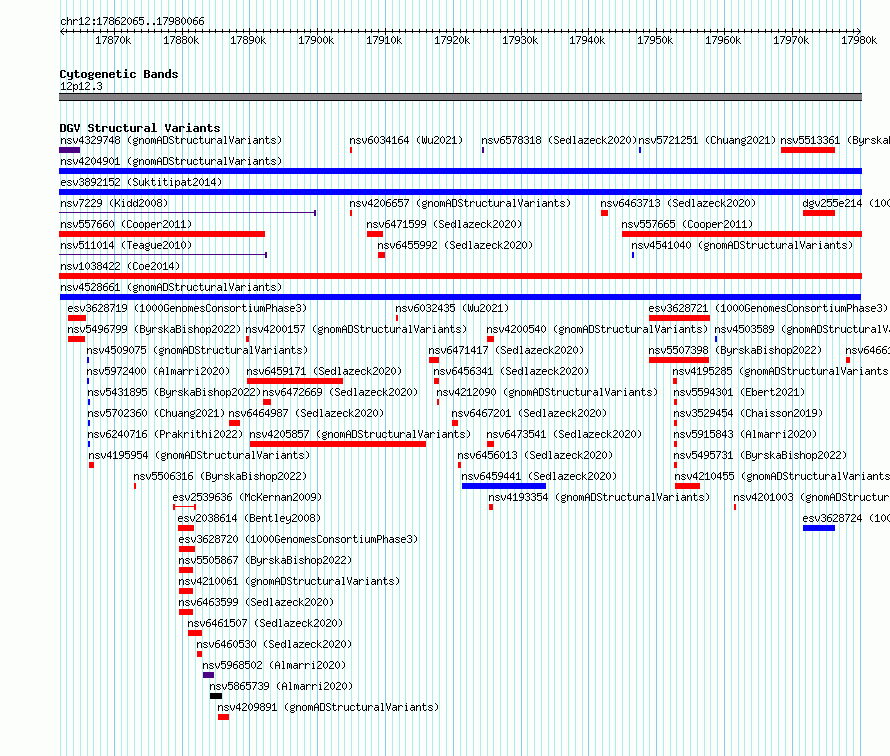This screenshot has height=756, width=890.
Task: Click esv3628719 1000Genomes variant label
Action: tap(187, 308)
